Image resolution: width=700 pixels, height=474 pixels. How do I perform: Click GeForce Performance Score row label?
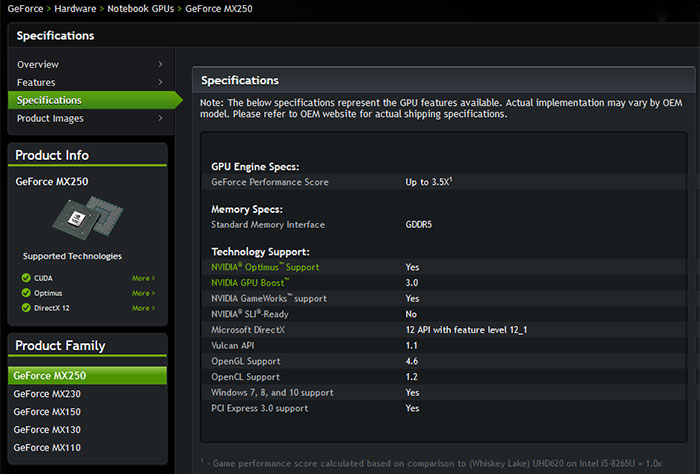pos(270,182)
